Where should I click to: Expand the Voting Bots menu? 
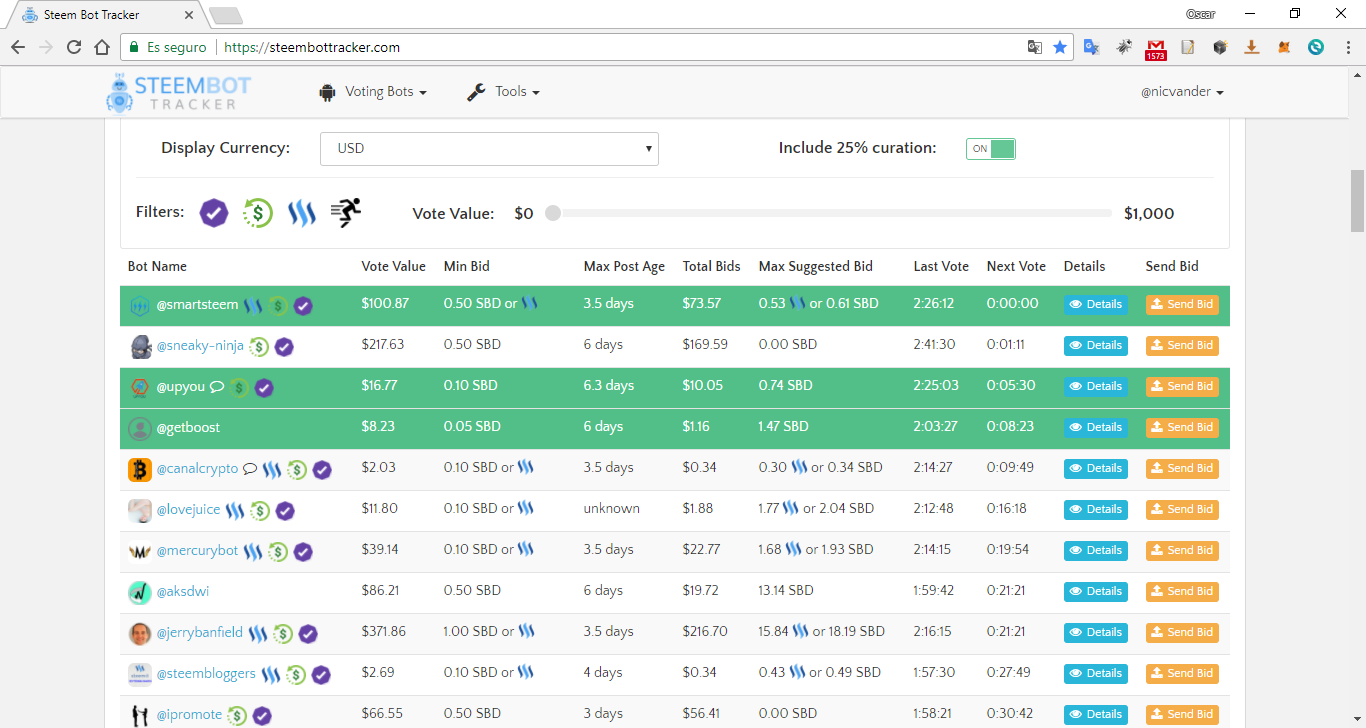click(x=373, y=92)
